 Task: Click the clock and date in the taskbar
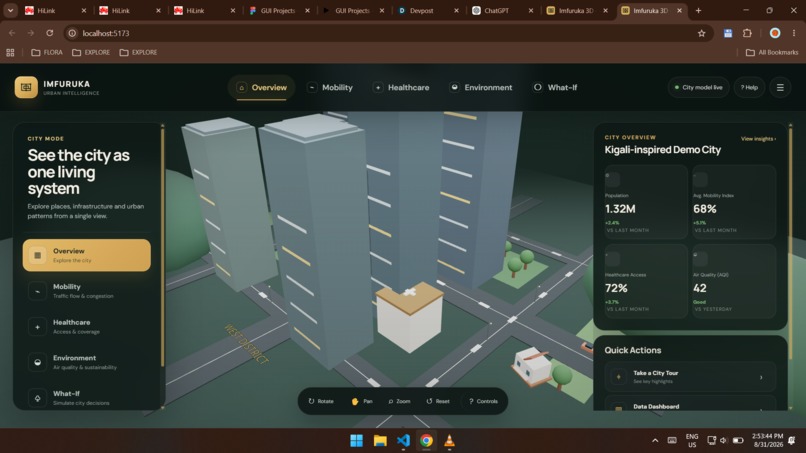pyautogui.click(x=767, y=440)
